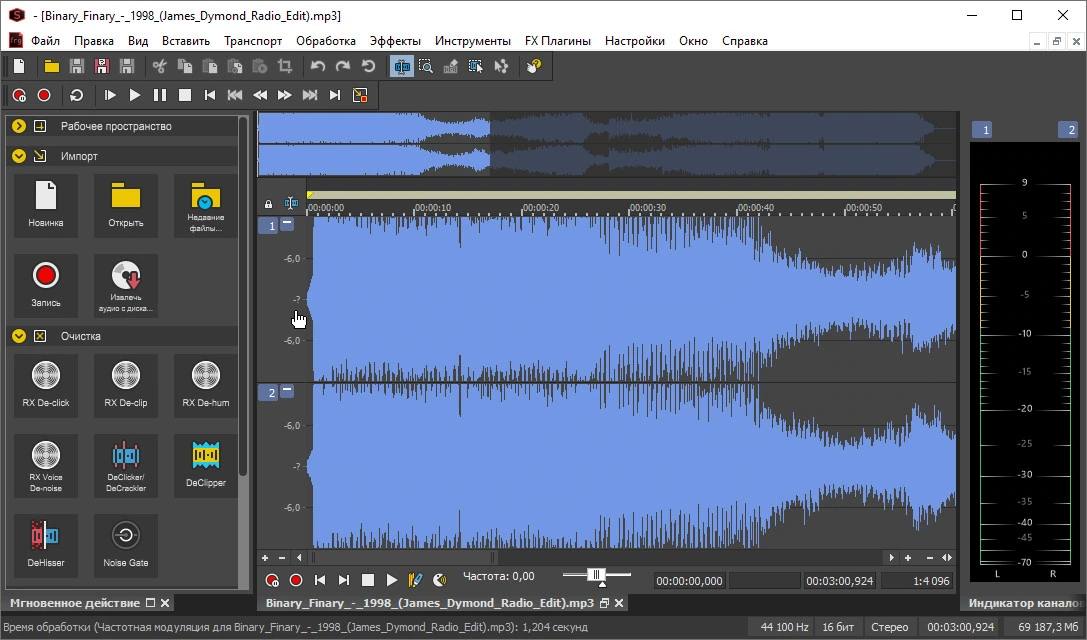
Task: Click the Redo arrow icon
Action: [x=343, y=67]
